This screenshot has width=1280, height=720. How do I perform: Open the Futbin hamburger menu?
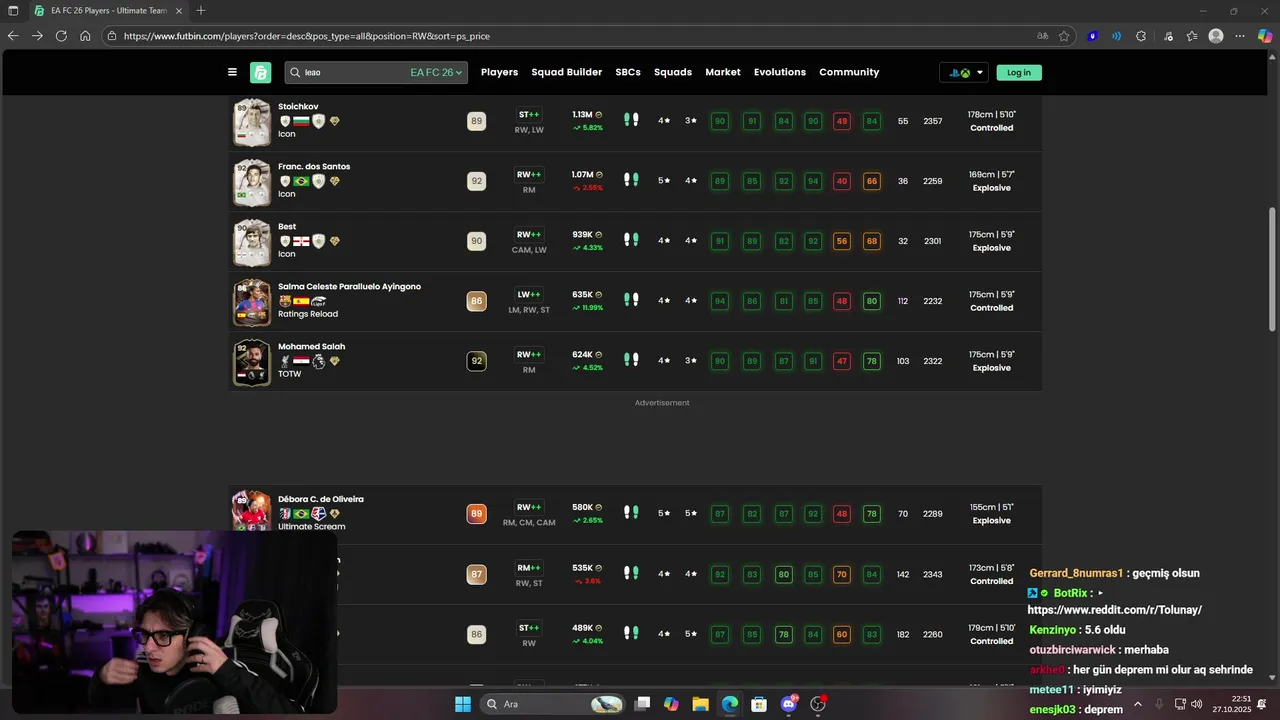pyautogui.click(x=232, y=72)
